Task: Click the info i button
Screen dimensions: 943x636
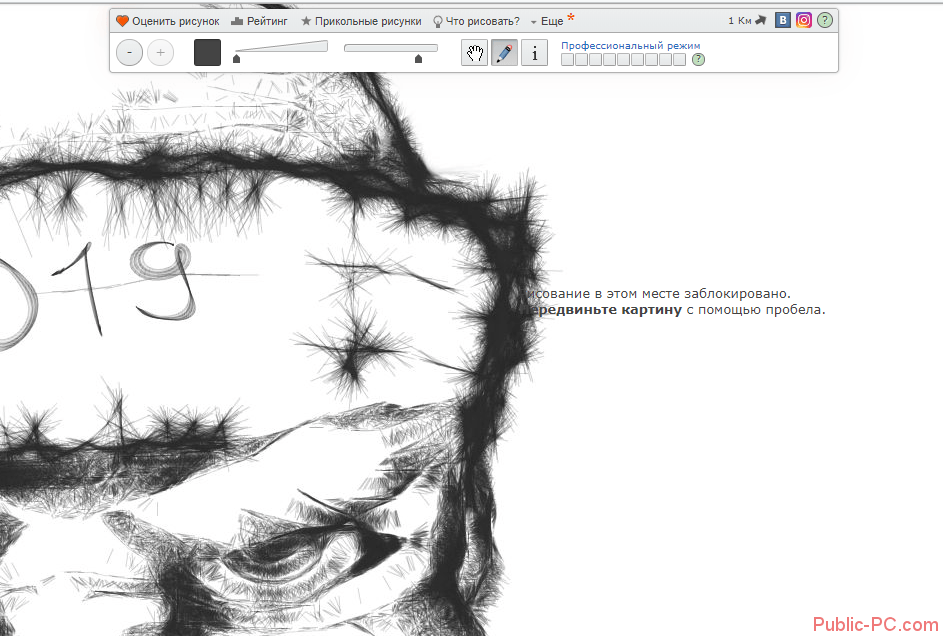Action: click(x=534, y=53)
